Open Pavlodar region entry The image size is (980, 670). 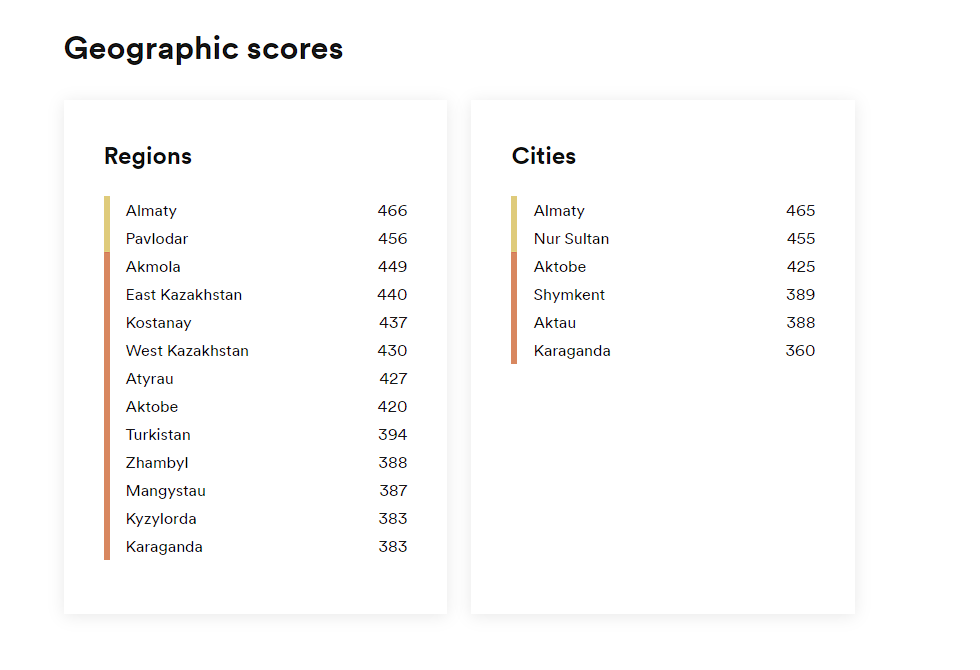point(157,239)
